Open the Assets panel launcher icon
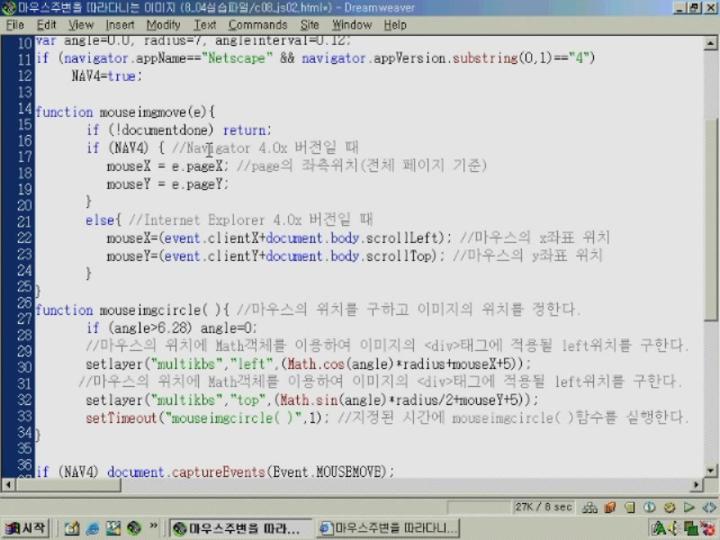Image resolution: width=720 pixels, height=540 pixels. click(610, 507)
